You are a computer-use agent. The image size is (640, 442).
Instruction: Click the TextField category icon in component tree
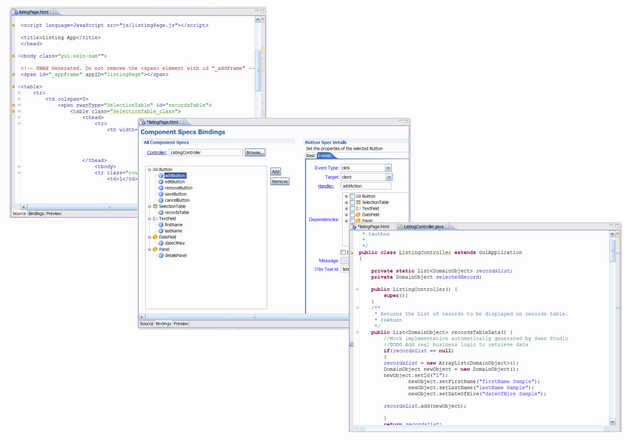(155, 218)
